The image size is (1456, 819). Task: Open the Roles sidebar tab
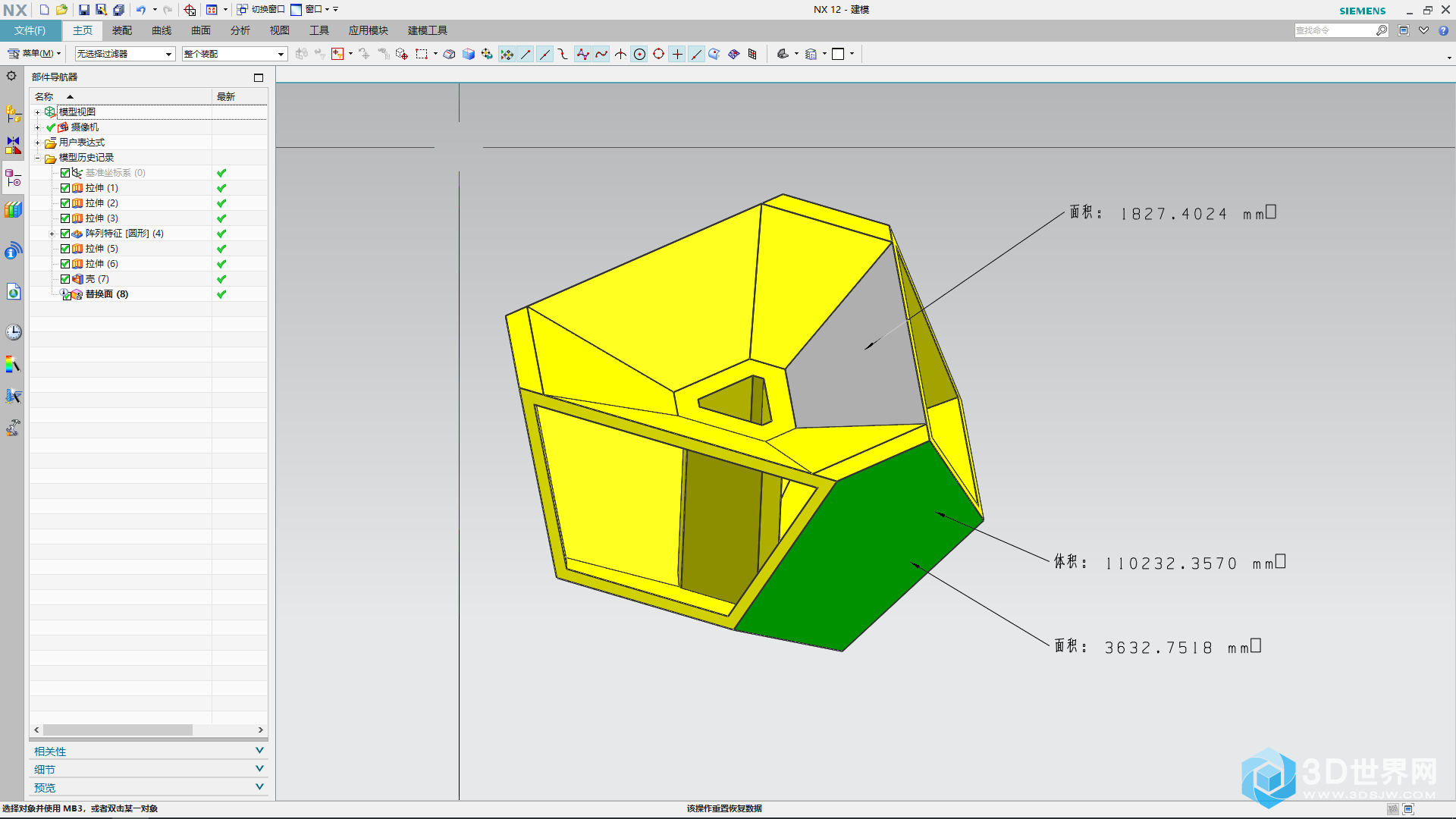(13, 428)
